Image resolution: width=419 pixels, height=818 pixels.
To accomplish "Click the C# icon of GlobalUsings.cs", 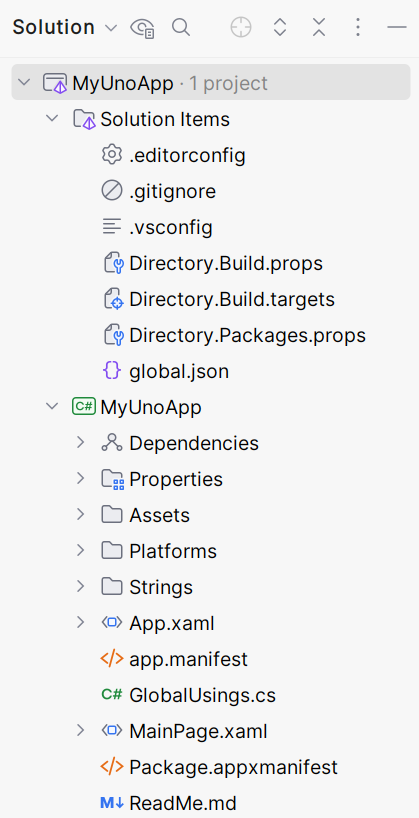I will [x=112, y=695].
